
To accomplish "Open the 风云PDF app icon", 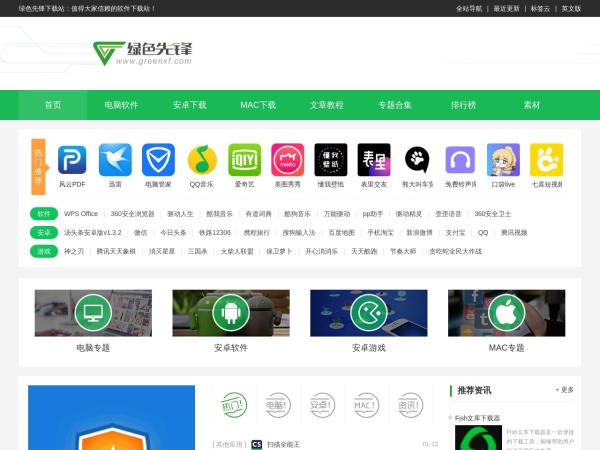I will pyautogui.click(x=72, y=160).
